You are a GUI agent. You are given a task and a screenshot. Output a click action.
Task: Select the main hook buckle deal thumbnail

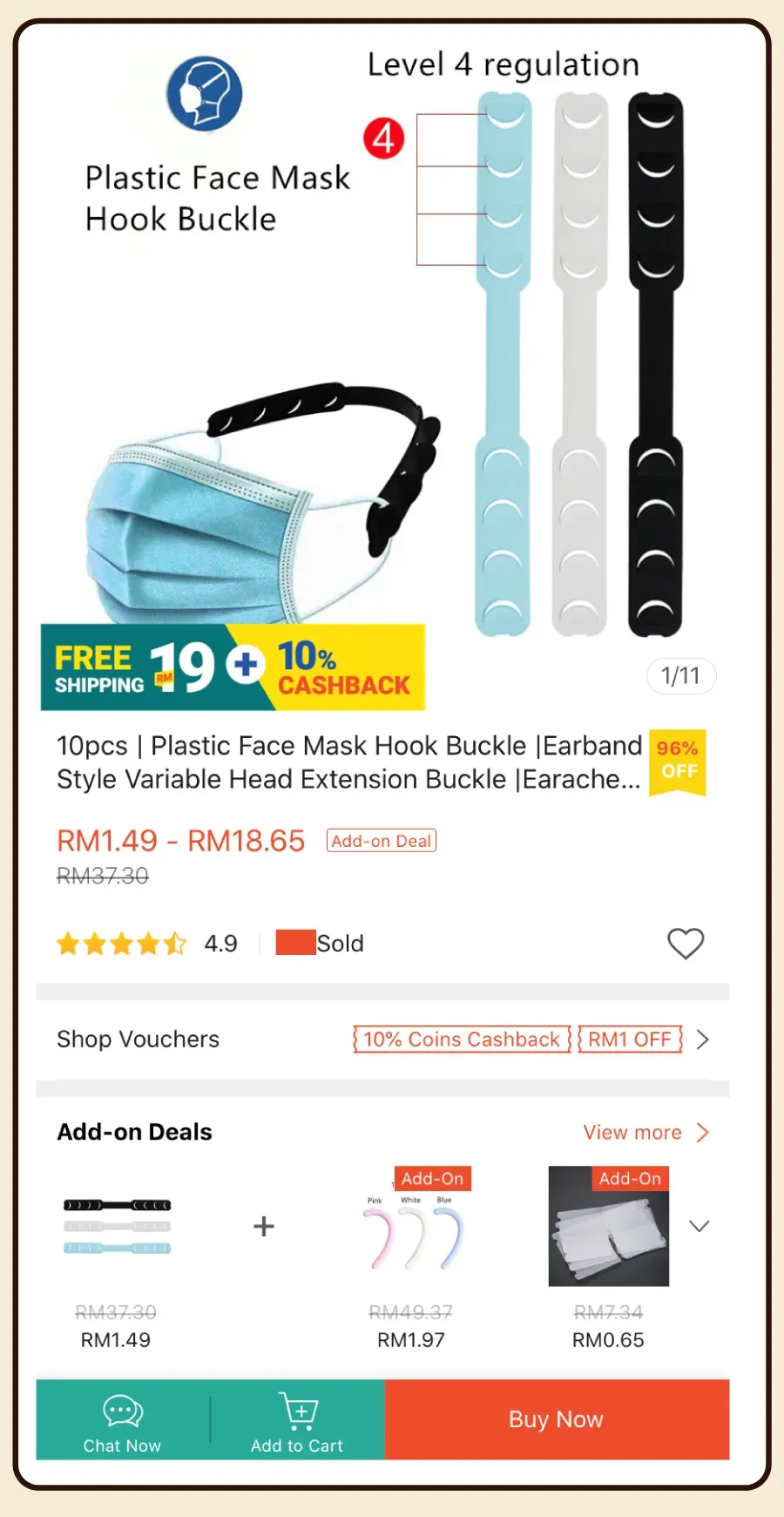[x=118, y=1226]
